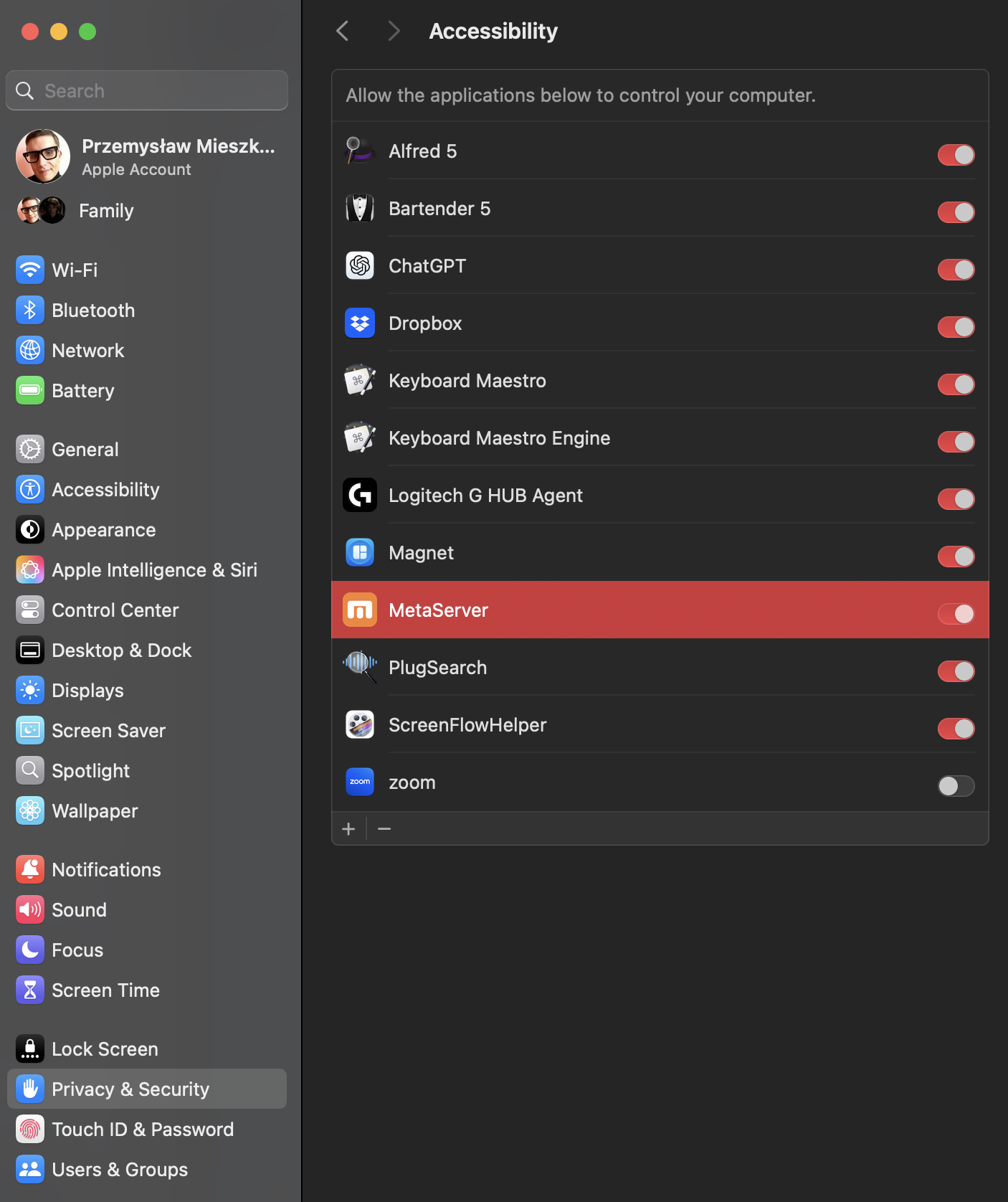Click the PlugSearch app icon

(x=359, y=667)
